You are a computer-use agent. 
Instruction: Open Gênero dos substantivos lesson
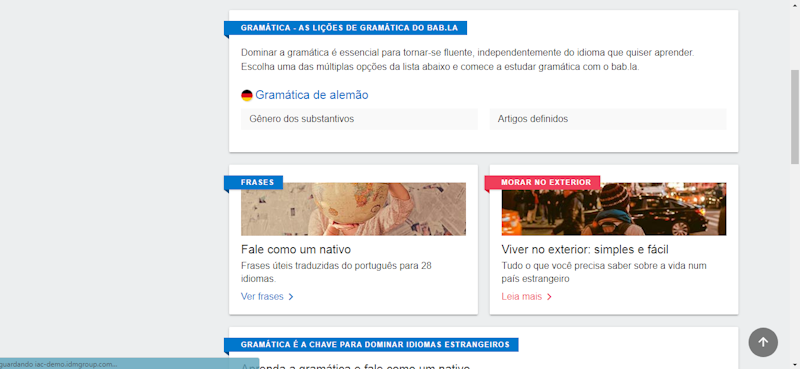(x=359, y=119)
